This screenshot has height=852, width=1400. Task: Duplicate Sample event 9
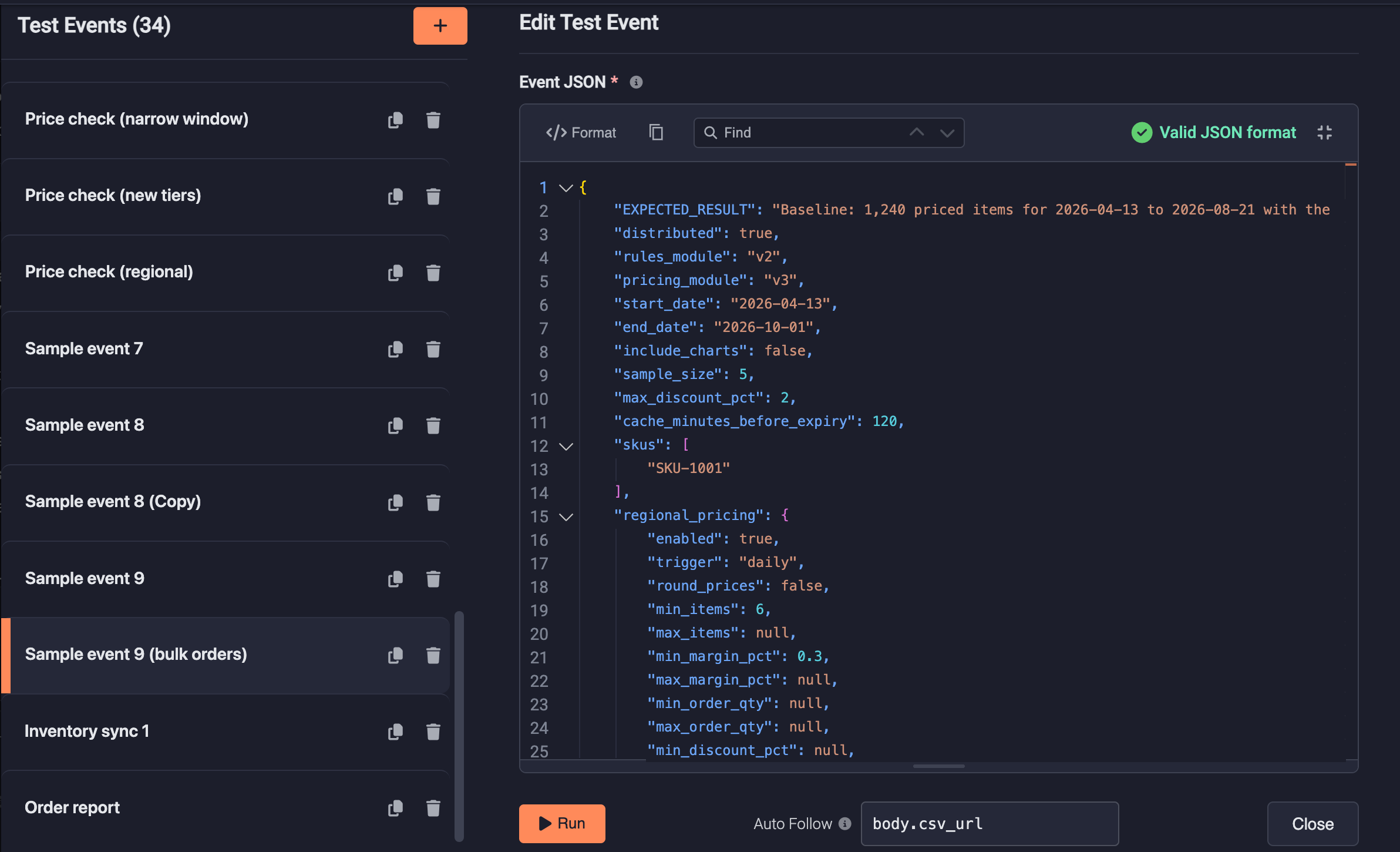[x=395, y=579]
